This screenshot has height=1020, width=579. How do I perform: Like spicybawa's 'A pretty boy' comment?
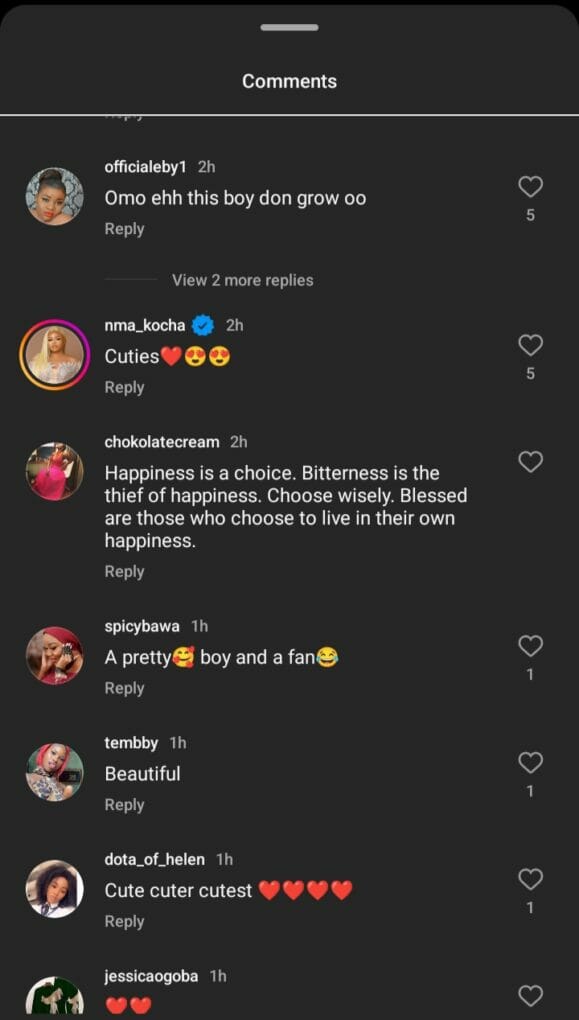pos(530,645)
